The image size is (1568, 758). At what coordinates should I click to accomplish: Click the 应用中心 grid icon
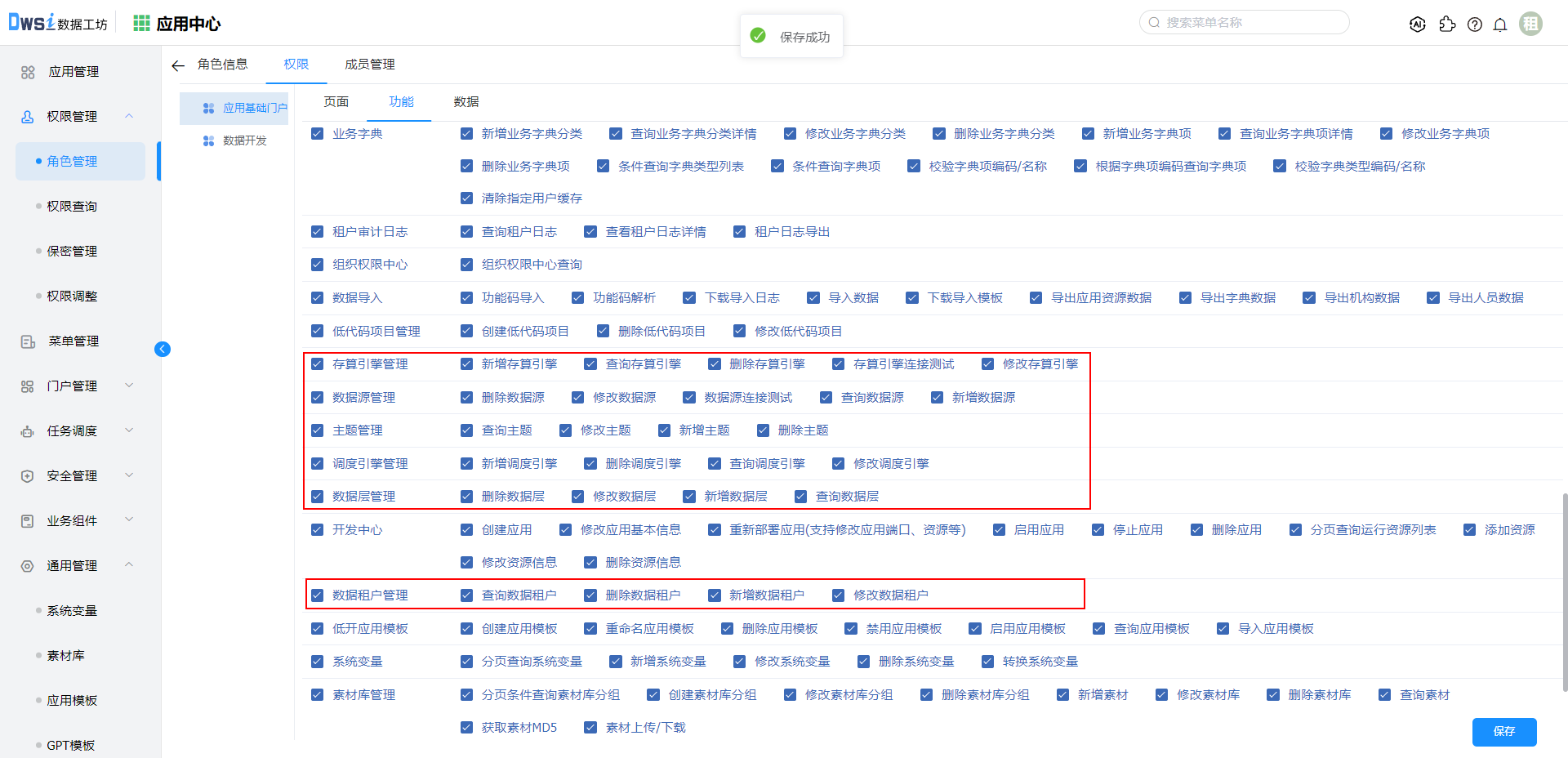(141, 24)
